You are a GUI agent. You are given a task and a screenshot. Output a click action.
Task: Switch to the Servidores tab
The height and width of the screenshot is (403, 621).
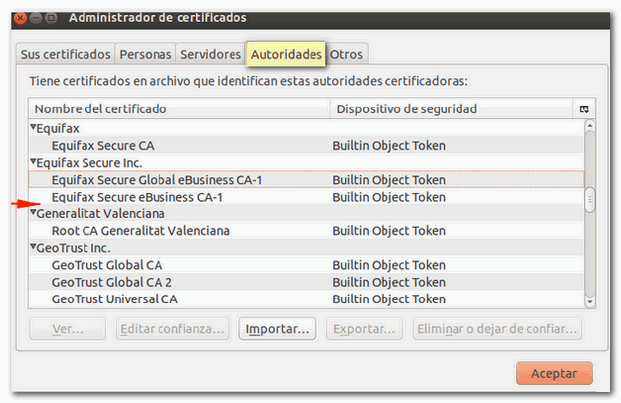[212, 54]
